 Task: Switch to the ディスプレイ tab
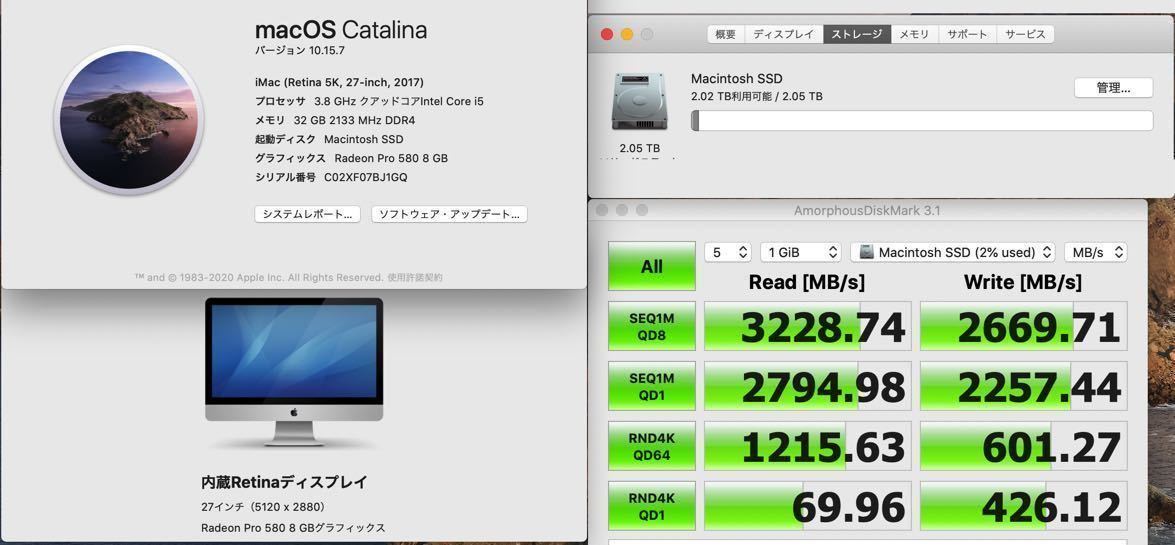[784, 34]
